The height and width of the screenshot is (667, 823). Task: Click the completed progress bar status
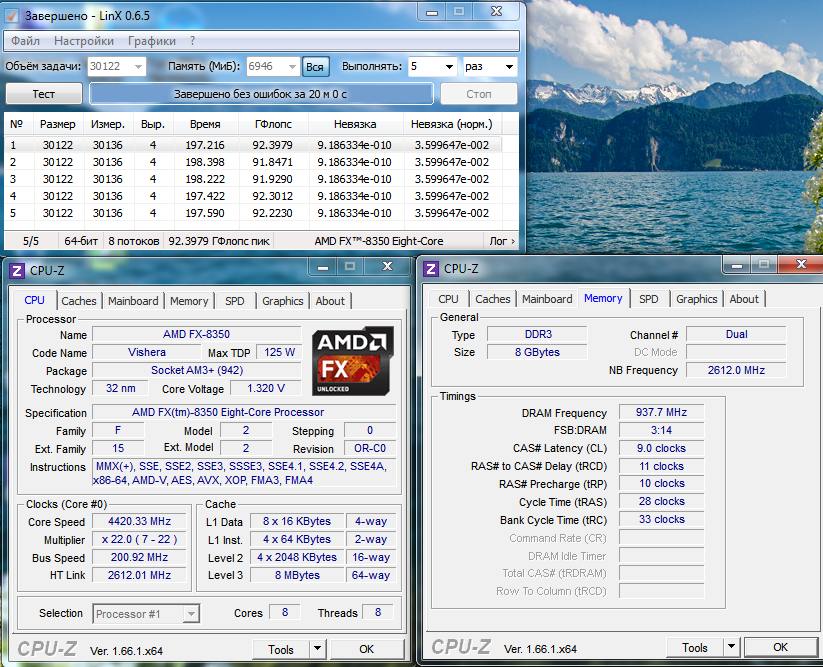pos(261,94)
